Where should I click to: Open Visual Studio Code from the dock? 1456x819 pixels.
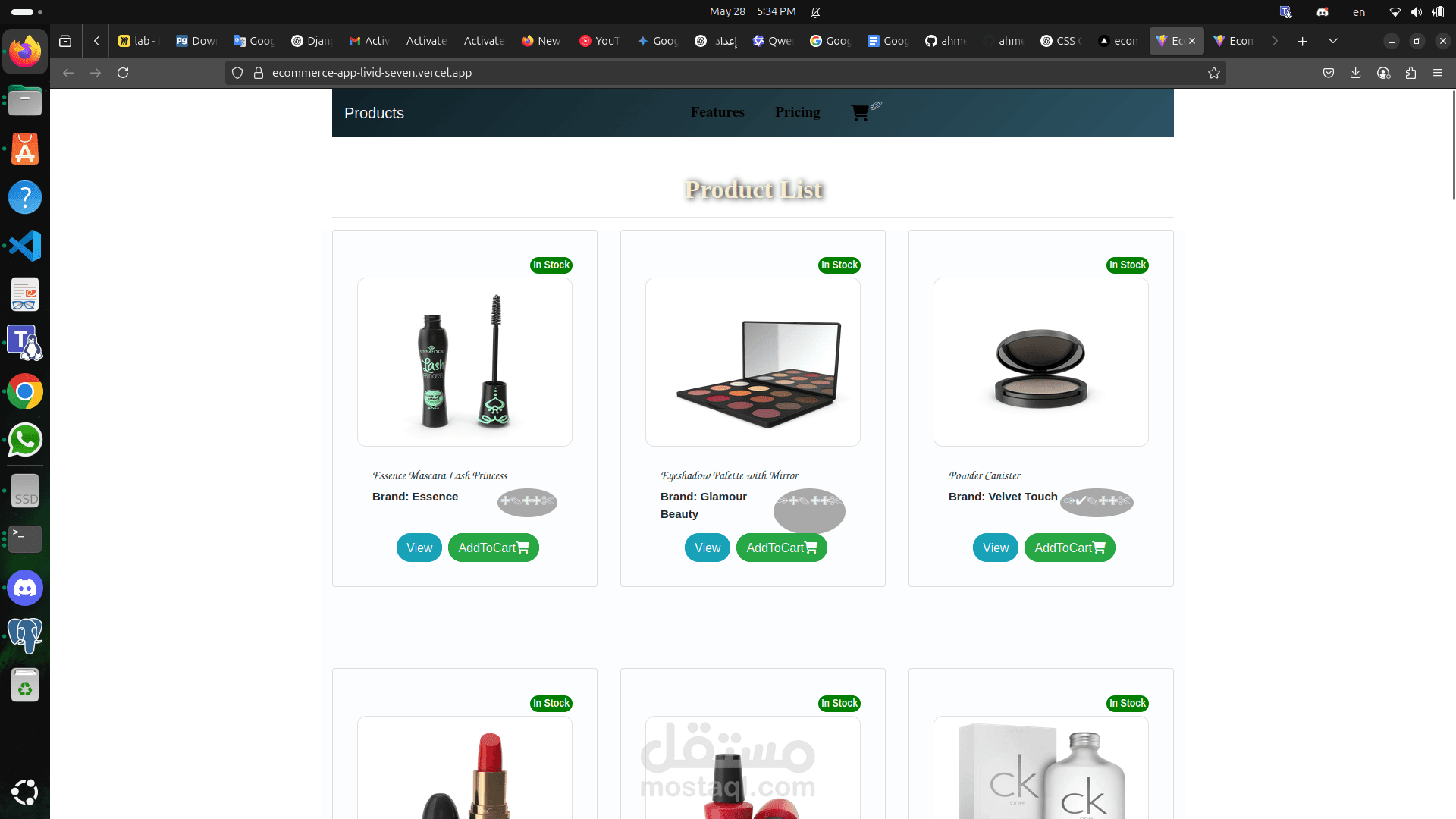pos(25,246)
